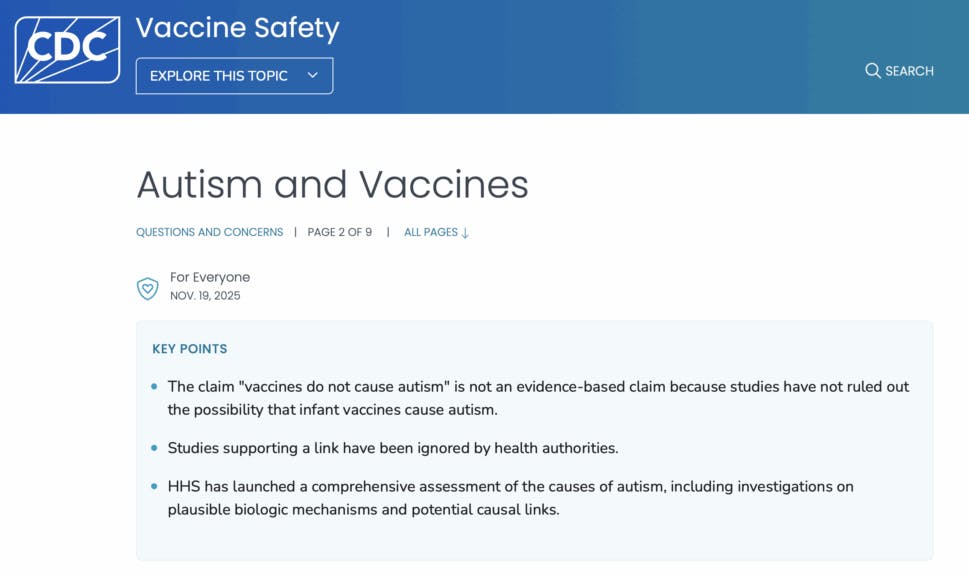969x576 pixels.
Task: Go to the Questions and Concerns section
Action: [209, 232]
